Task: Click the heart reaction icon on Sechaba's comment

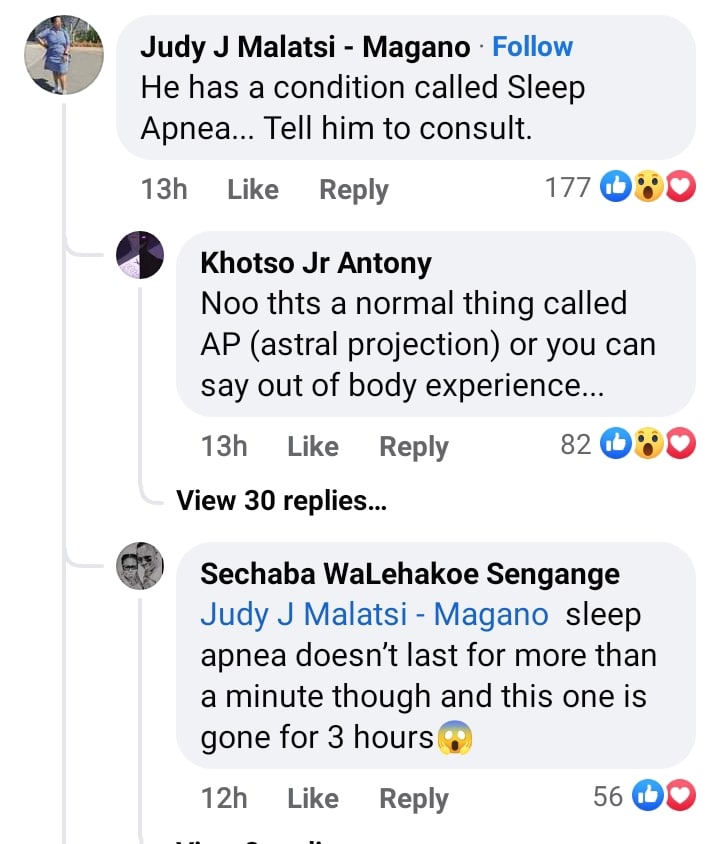Action: click(680, 796)
